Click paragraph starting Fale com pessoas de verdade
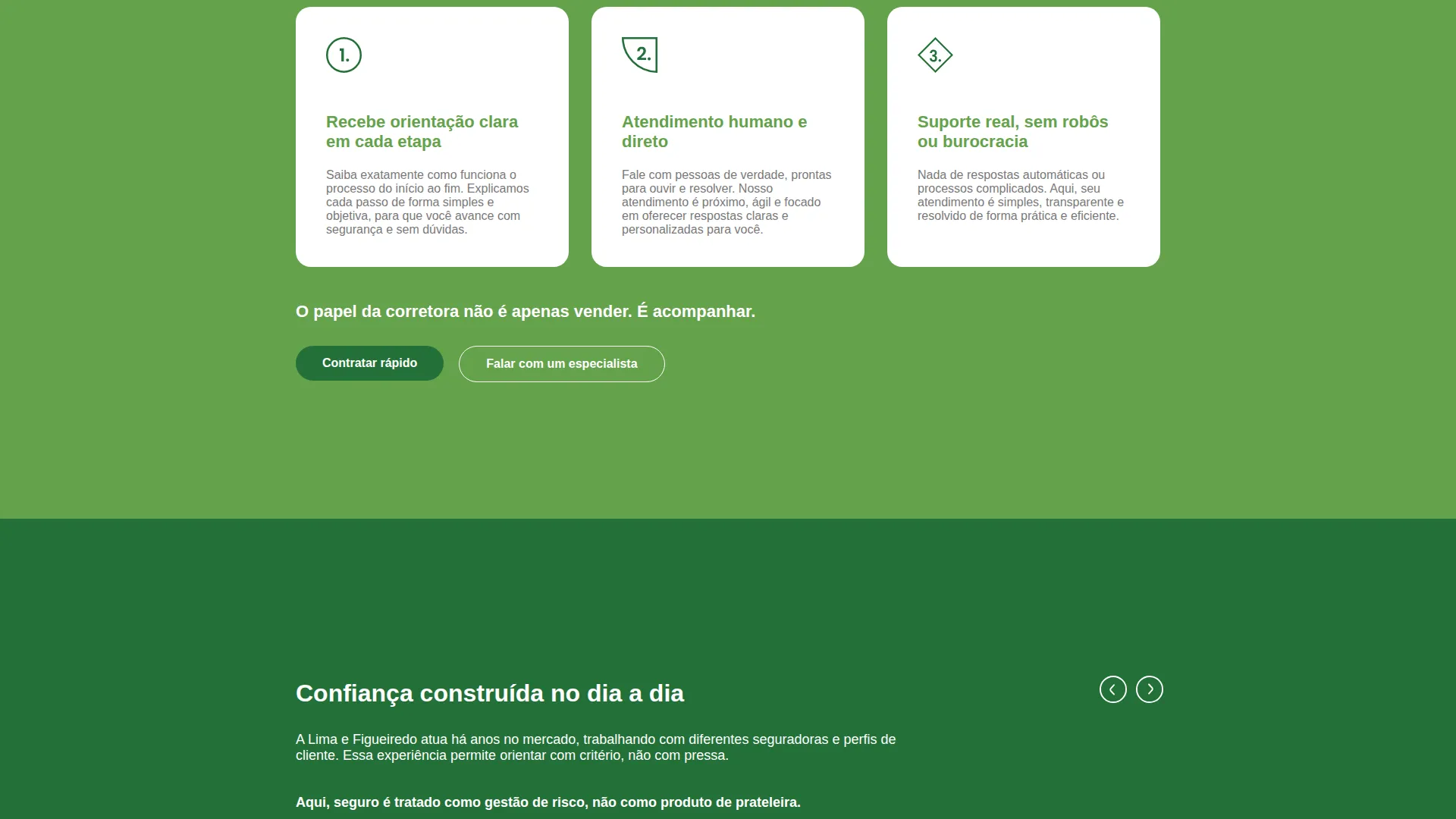 (726, 202)
